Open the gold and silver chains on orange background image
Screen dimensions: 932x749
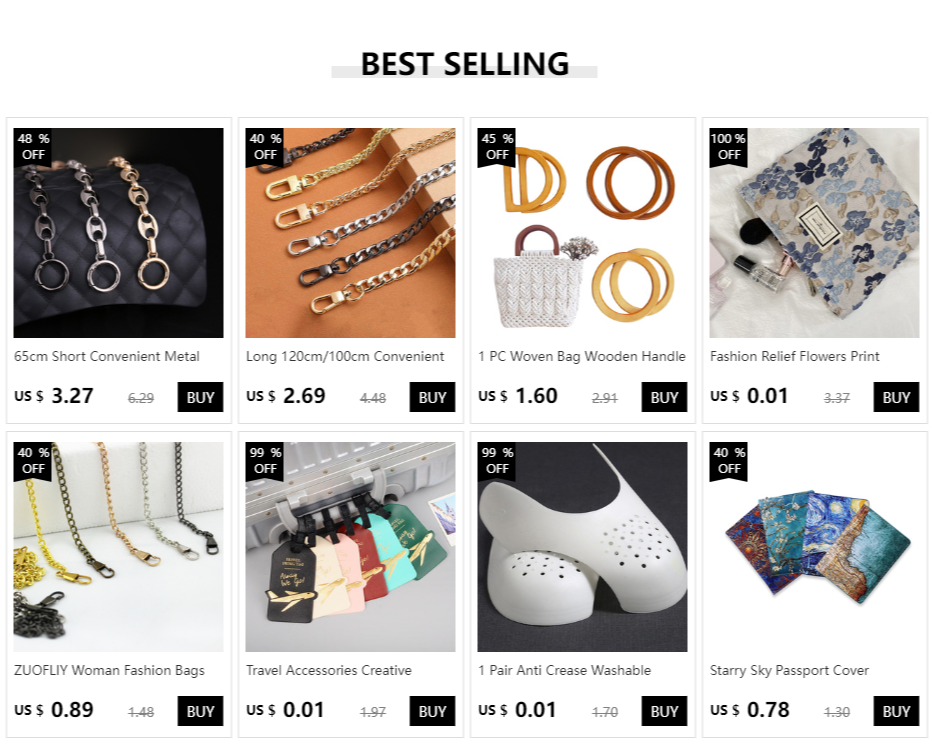point(350,233)
